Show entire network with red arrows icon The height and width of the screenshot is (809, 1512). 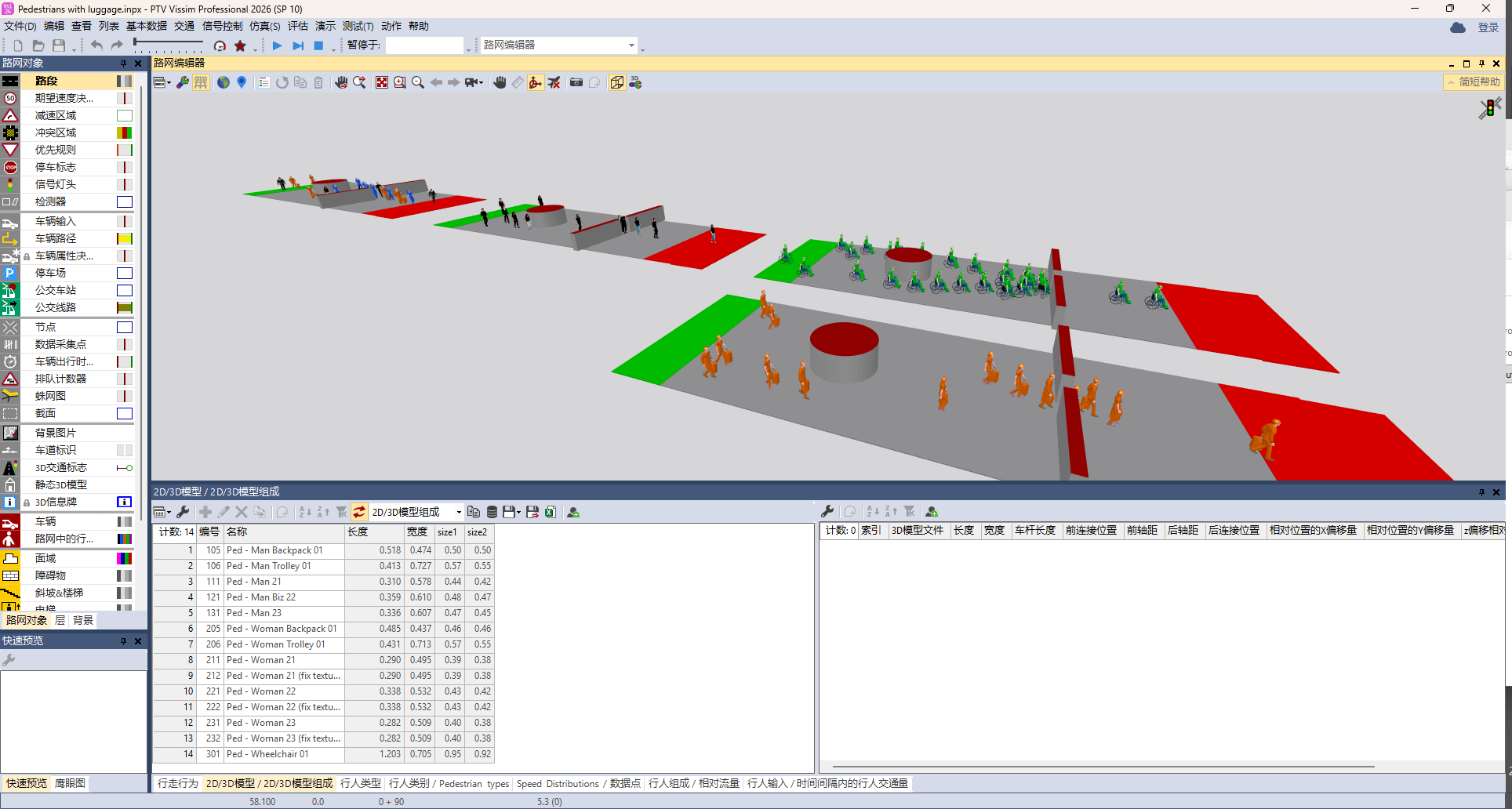tap(382, 82)
